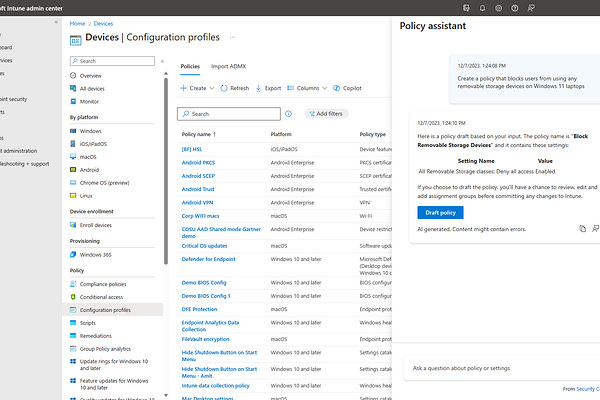Open the settings gear in header
Image resolution: width=600 pixels, height=400 pixels.
pos(498,8)
